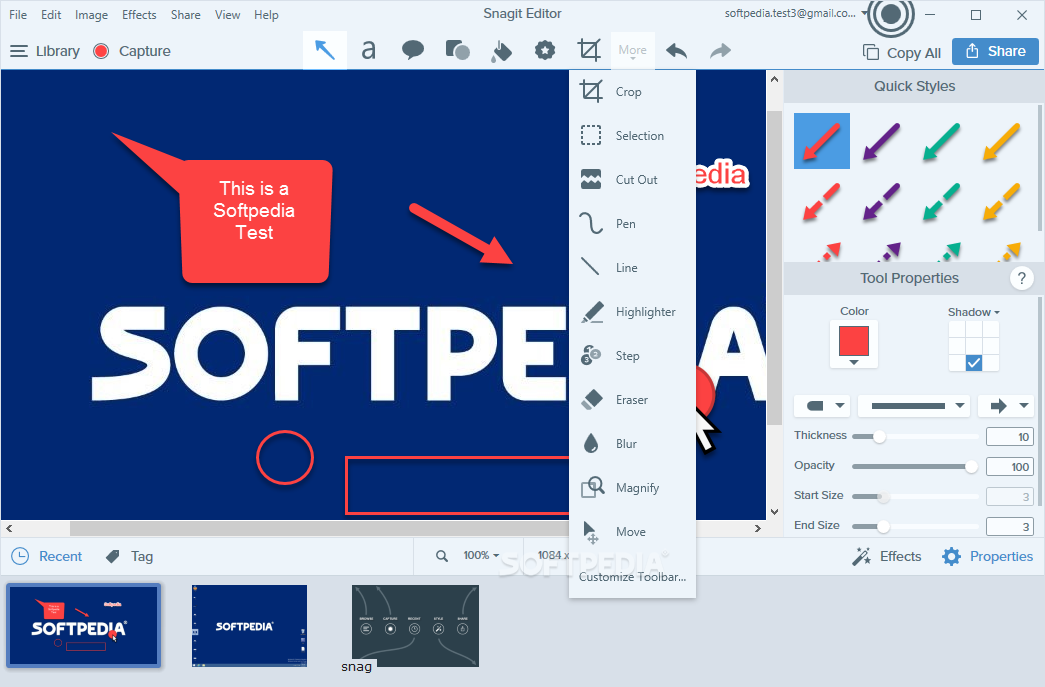This screenshot has height=687, width=1045.
Task: Select the Arrow tool in toolbar
Action: 325,50
